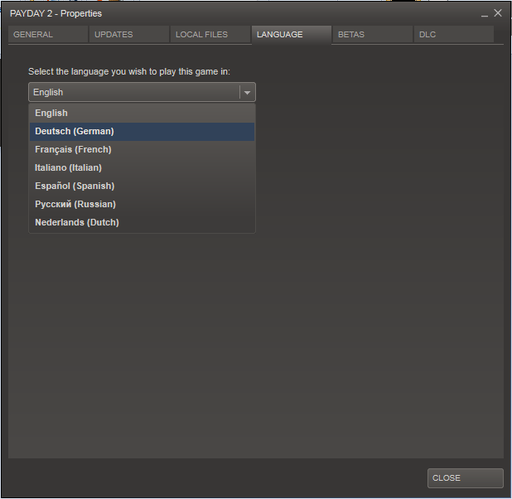
Task: Switch to the DLC tab
Action: point(454,34)
